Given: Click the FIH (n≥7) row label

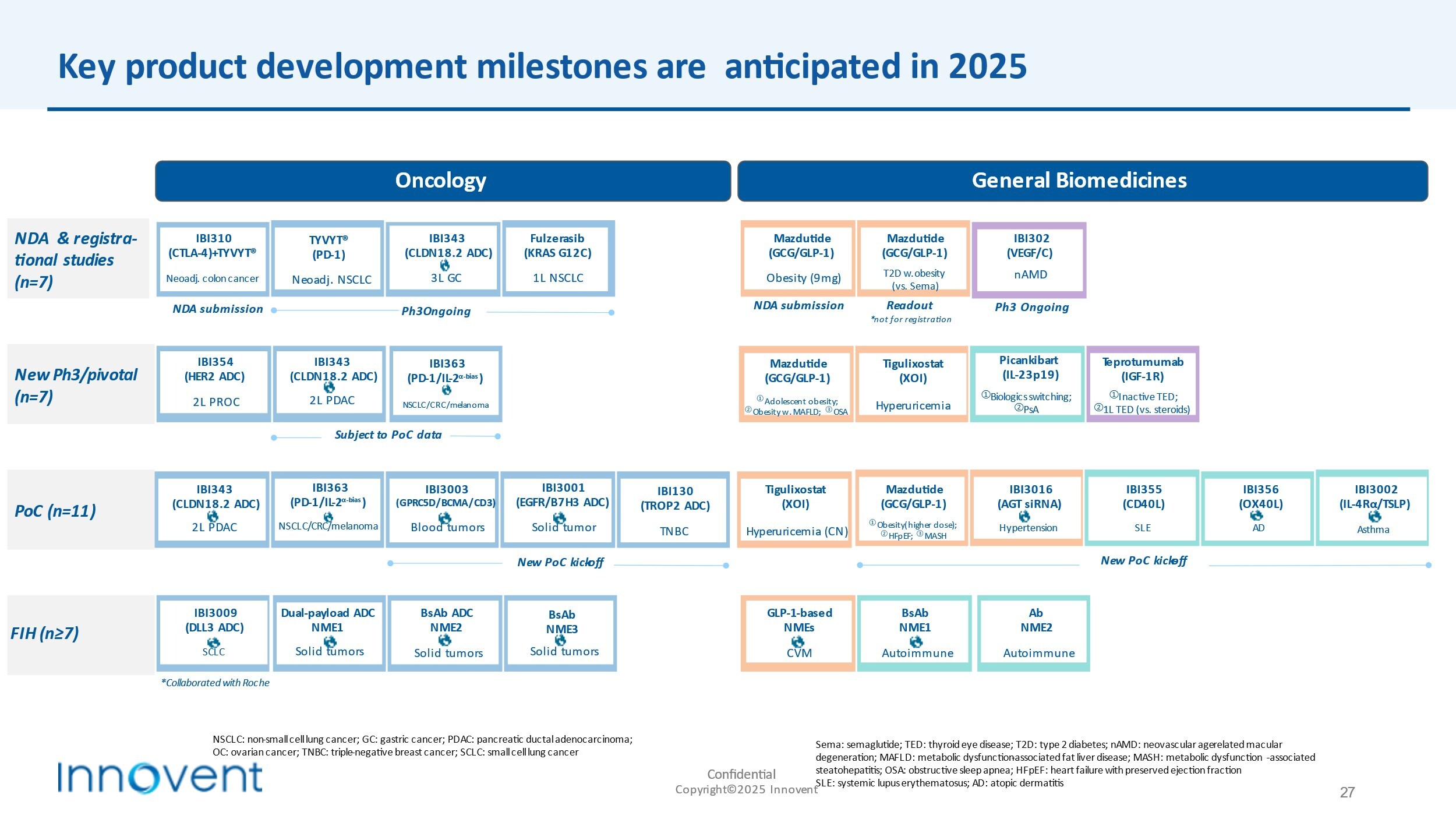Looking at the screenshot, I should tap(45, 633).
